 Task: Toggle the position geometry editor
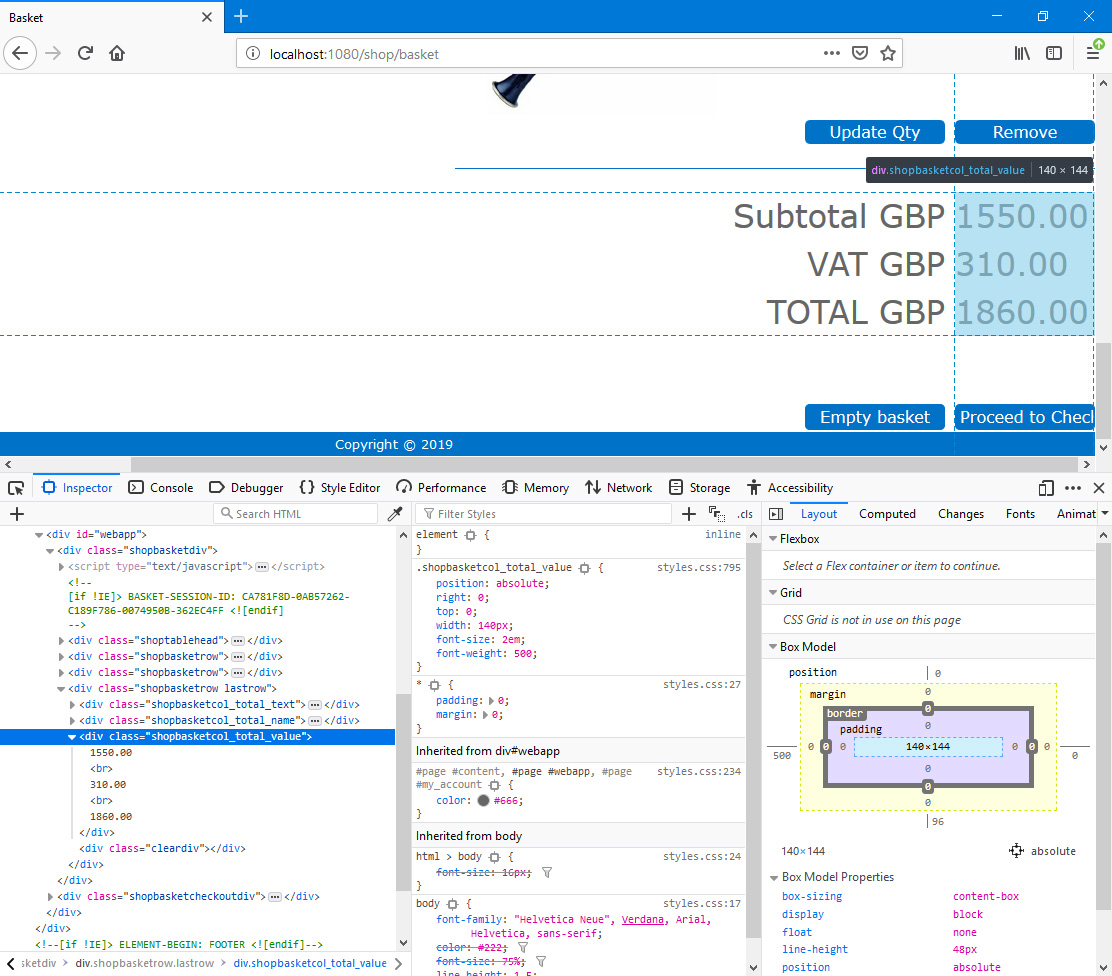point(1016,850)
